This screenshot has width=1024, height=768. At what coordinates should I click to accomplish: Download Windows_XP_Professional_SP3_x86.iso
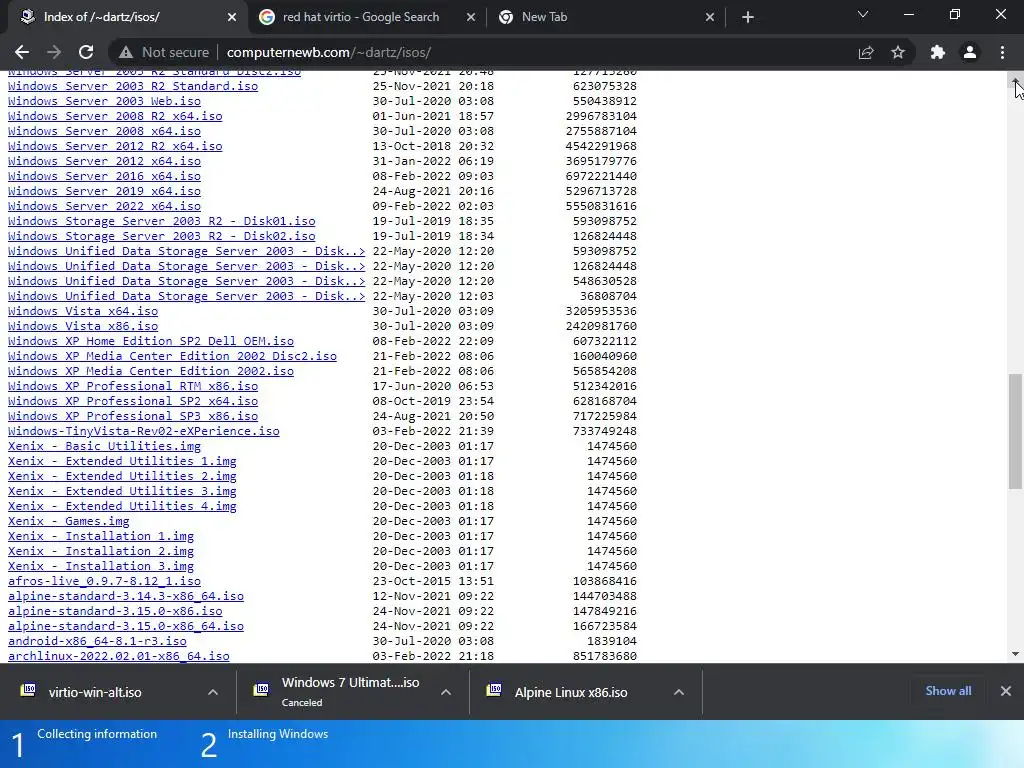[x=133, y=417]
